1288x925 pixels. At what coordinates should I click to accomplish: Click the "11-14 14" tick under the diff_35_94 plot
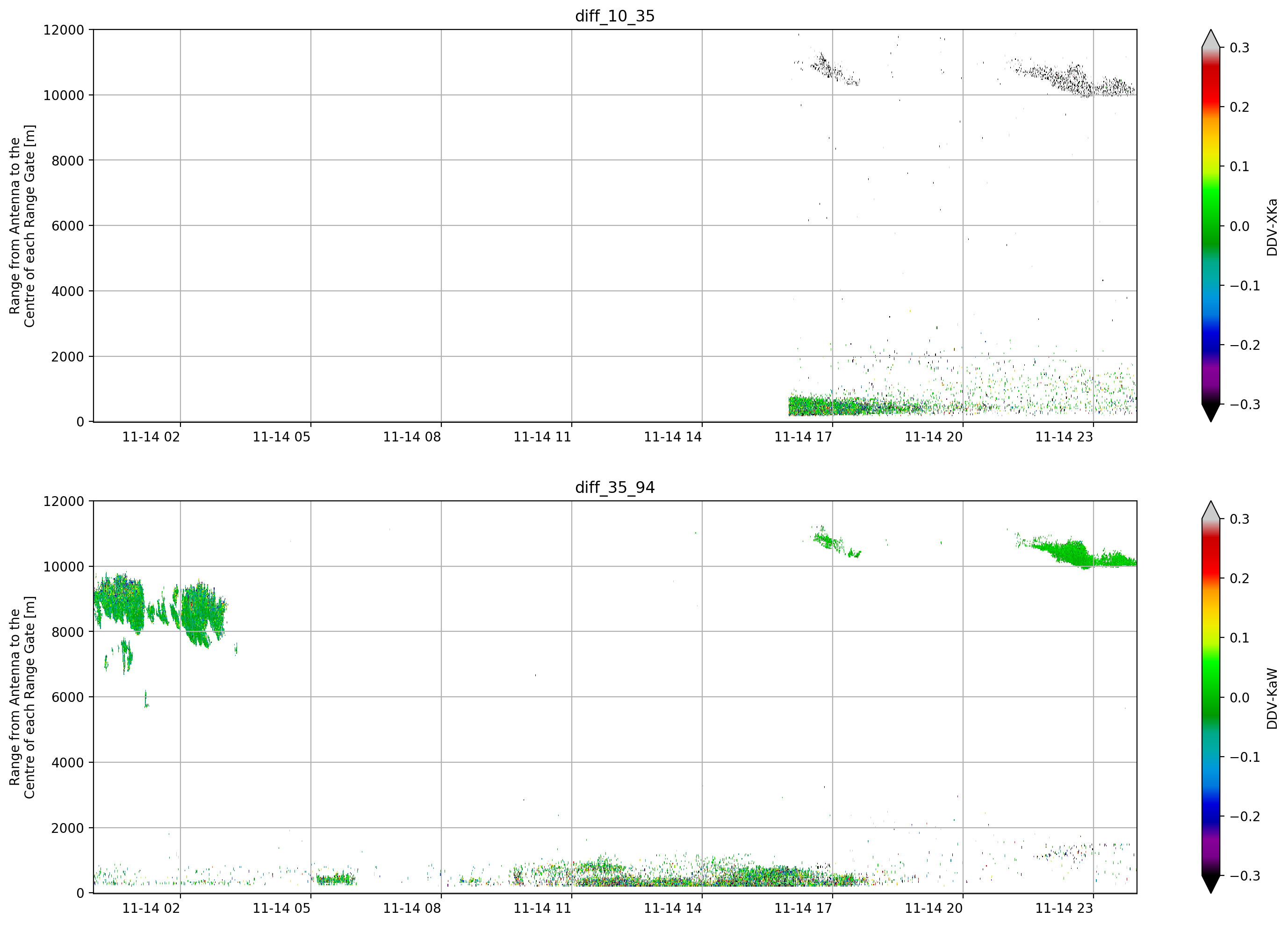tap(673, 909)
